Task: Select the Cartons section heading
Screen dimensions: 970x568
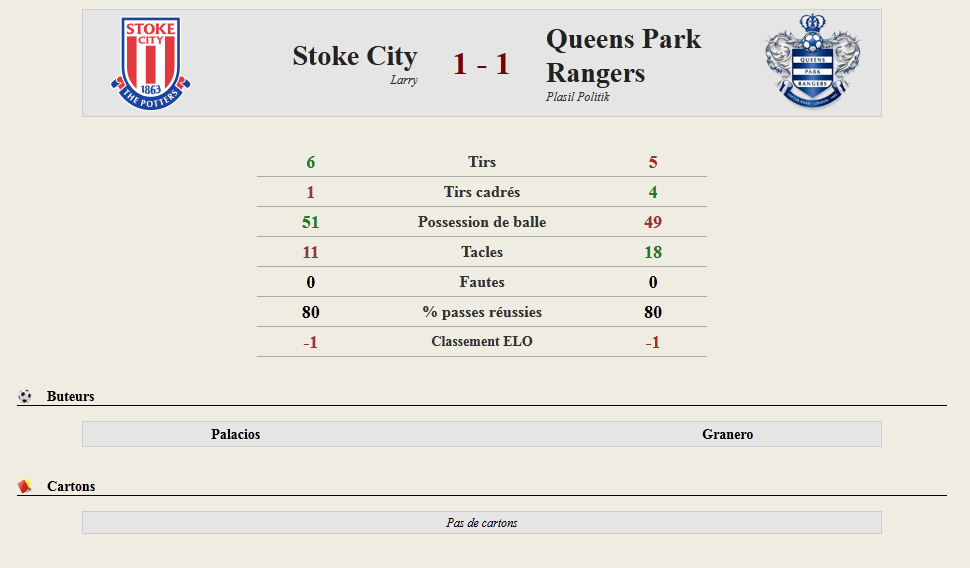Action: (71, 486)
